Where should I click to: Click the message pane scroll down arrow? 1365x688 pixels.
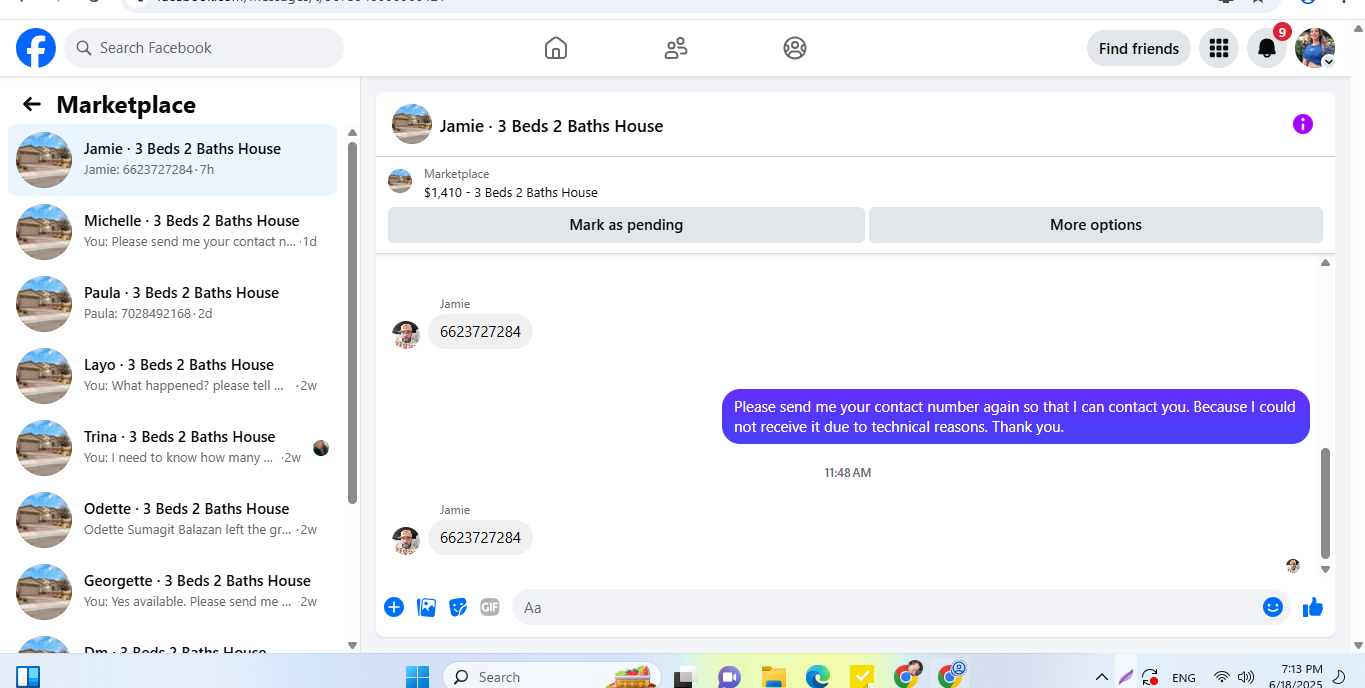point(1326,569)
